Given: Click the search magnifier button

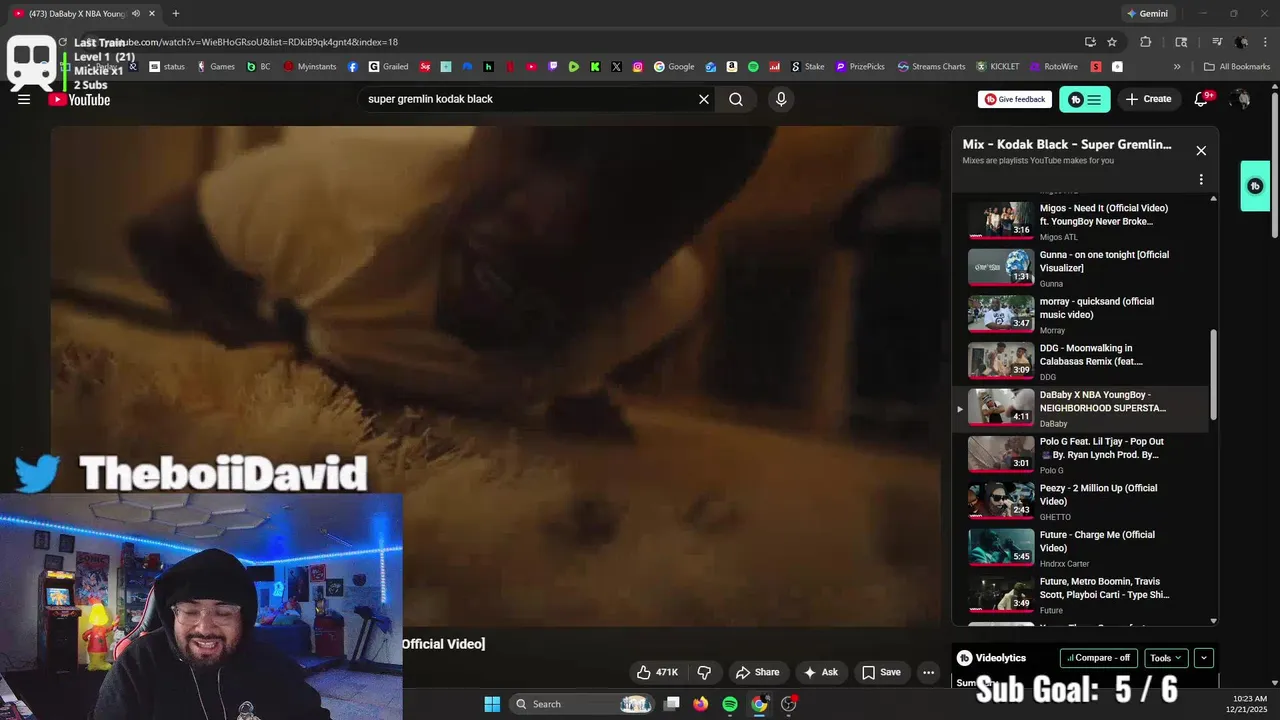Looking at the screenshot, I should [736, 99].
